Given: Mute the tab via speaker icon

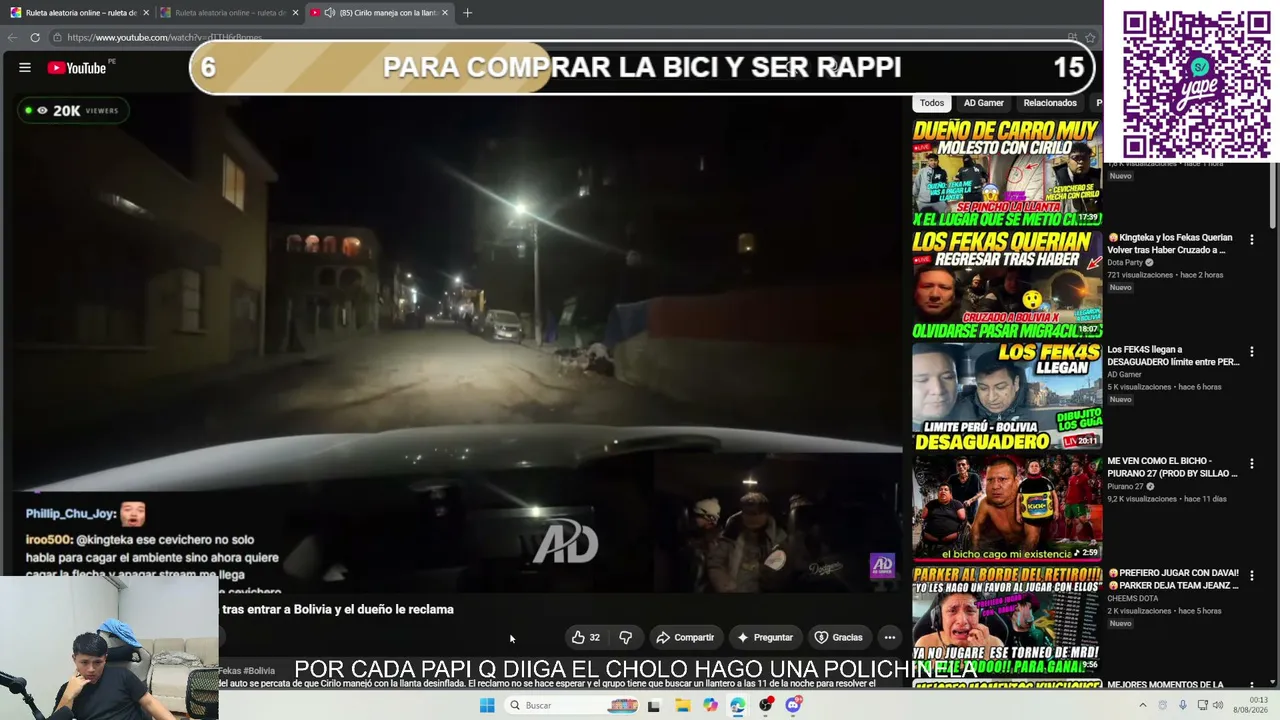Looking at the screenshot, I should point(330,13).
